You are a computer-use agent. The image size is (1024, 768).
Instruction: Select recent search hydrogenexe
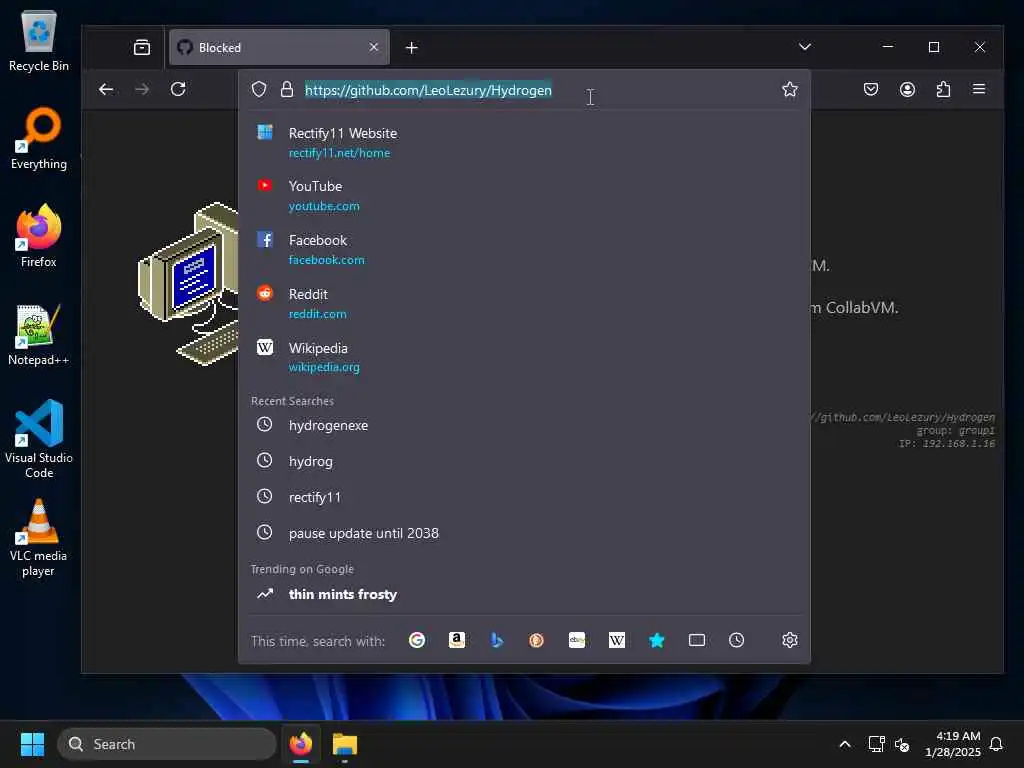[x=524, y=425]
